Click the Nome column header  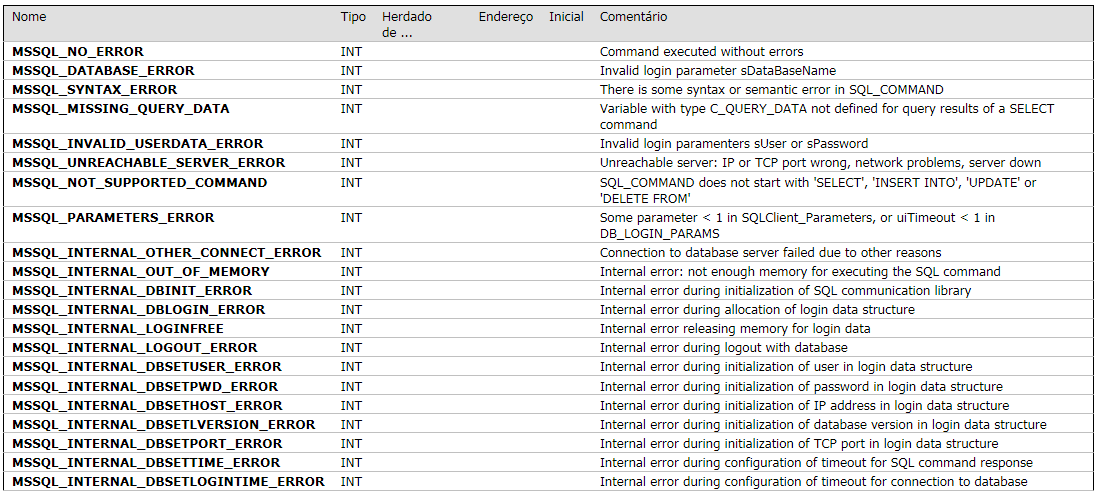click(29, 17)
